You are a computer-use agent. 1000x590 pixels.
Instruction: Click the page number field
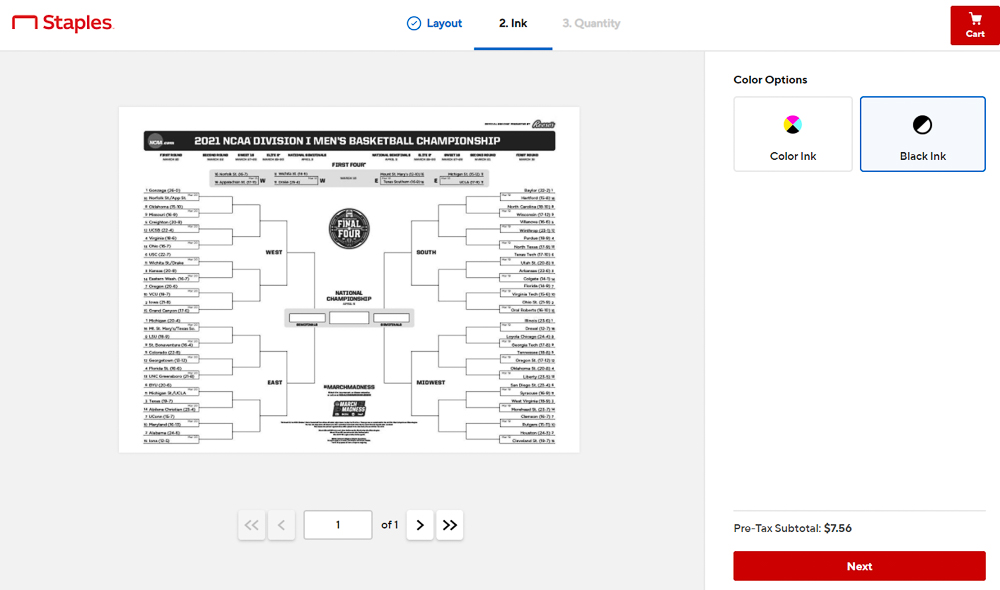pyautogui.click(x=338, y=525)
